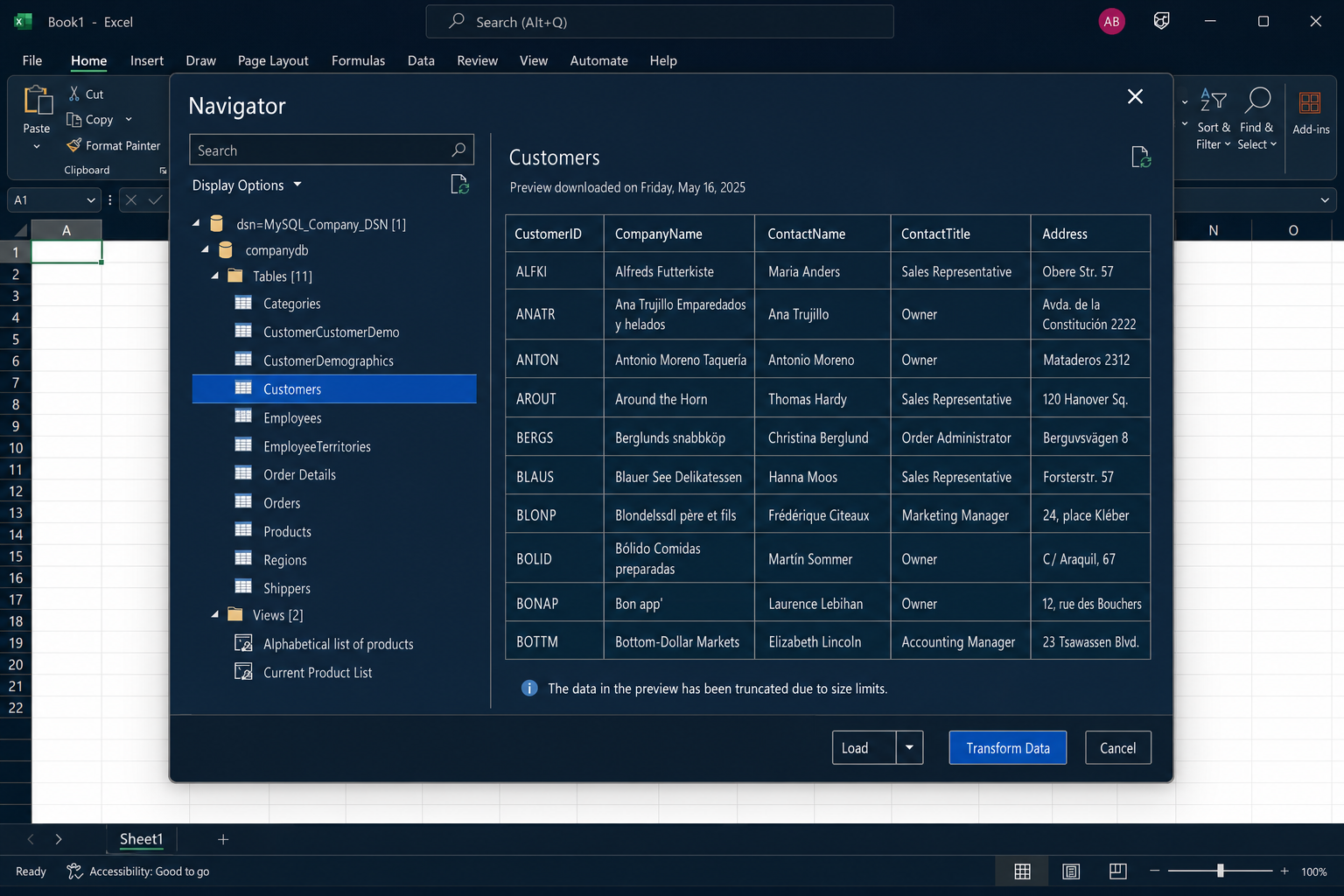Switch to the Formulas tab
Screen dimensions: 1344x896
coord(358,60)
